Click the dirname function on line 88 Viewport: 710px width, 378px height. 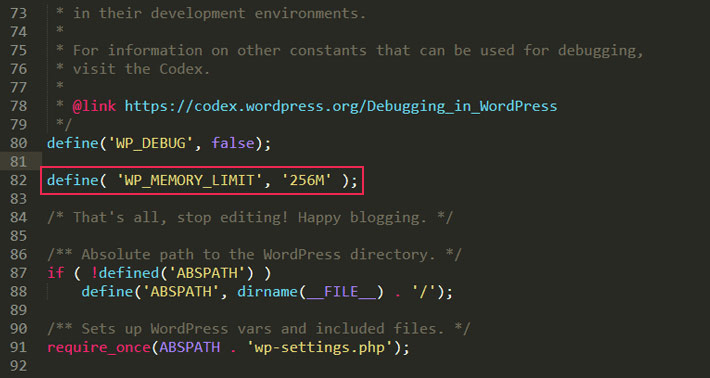pos(267,292)
